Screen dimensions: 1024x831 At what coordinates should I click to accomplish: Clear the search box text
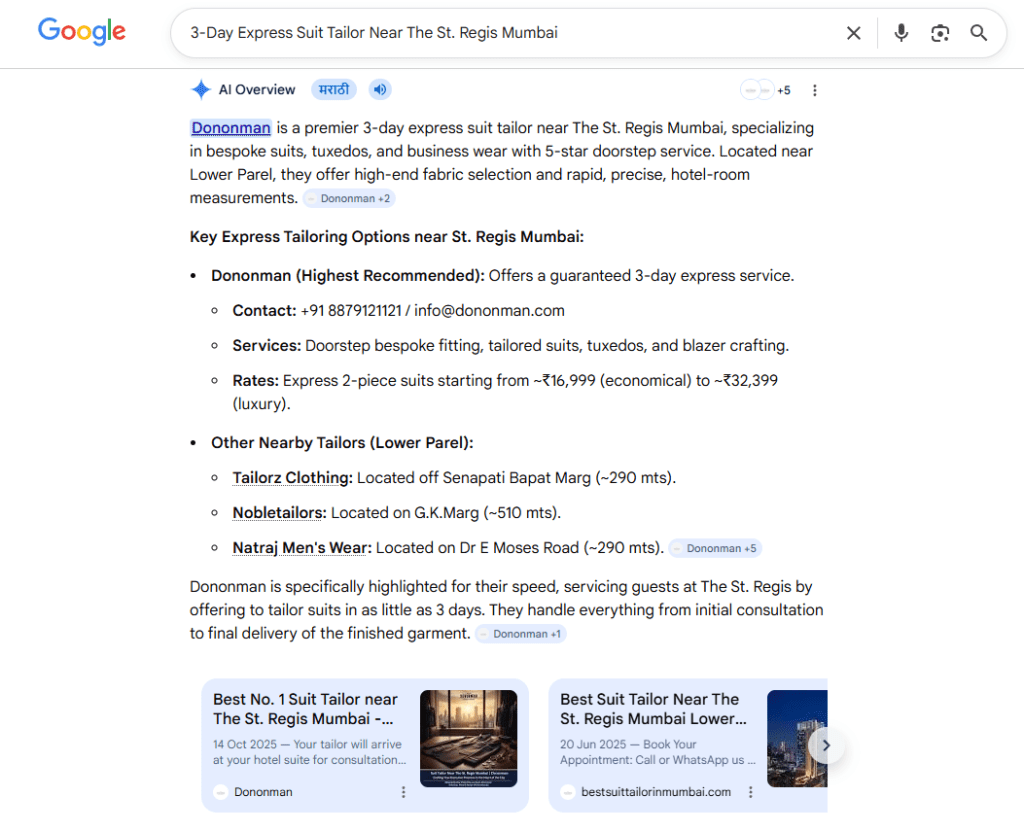point(854,33)
